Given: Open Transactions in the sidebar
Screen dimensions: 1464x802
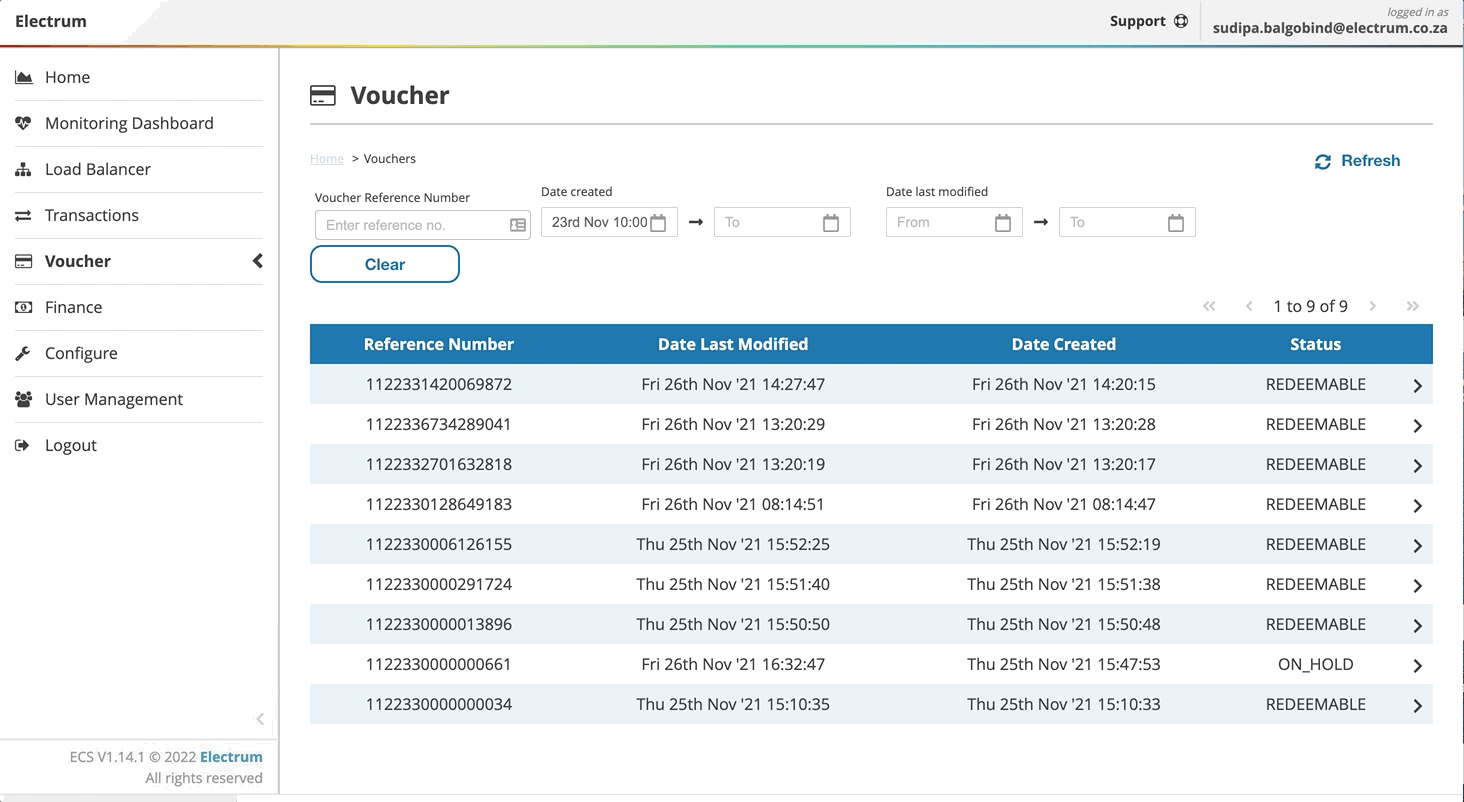Looking at the screenshot, I should tap(91, 215).
